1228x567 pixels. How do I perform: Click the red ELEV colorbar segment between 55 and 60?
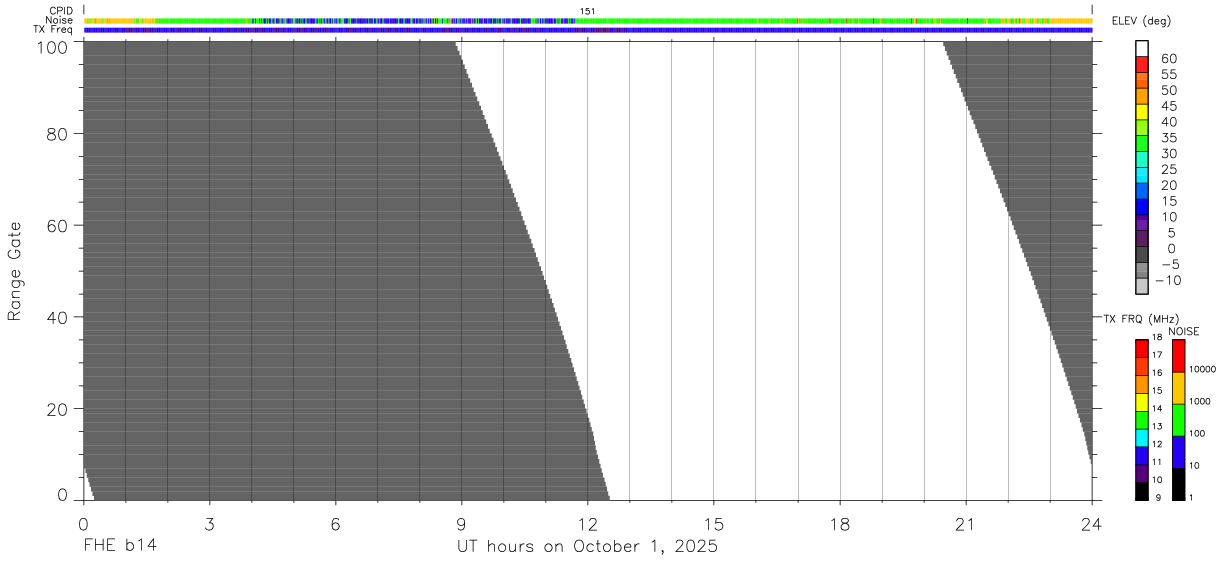1142,64
